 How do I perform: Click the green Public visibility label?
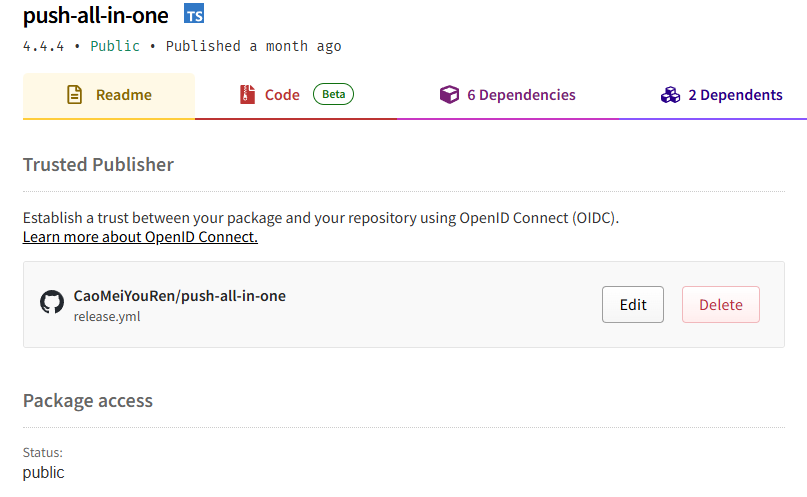pos(115,46)
